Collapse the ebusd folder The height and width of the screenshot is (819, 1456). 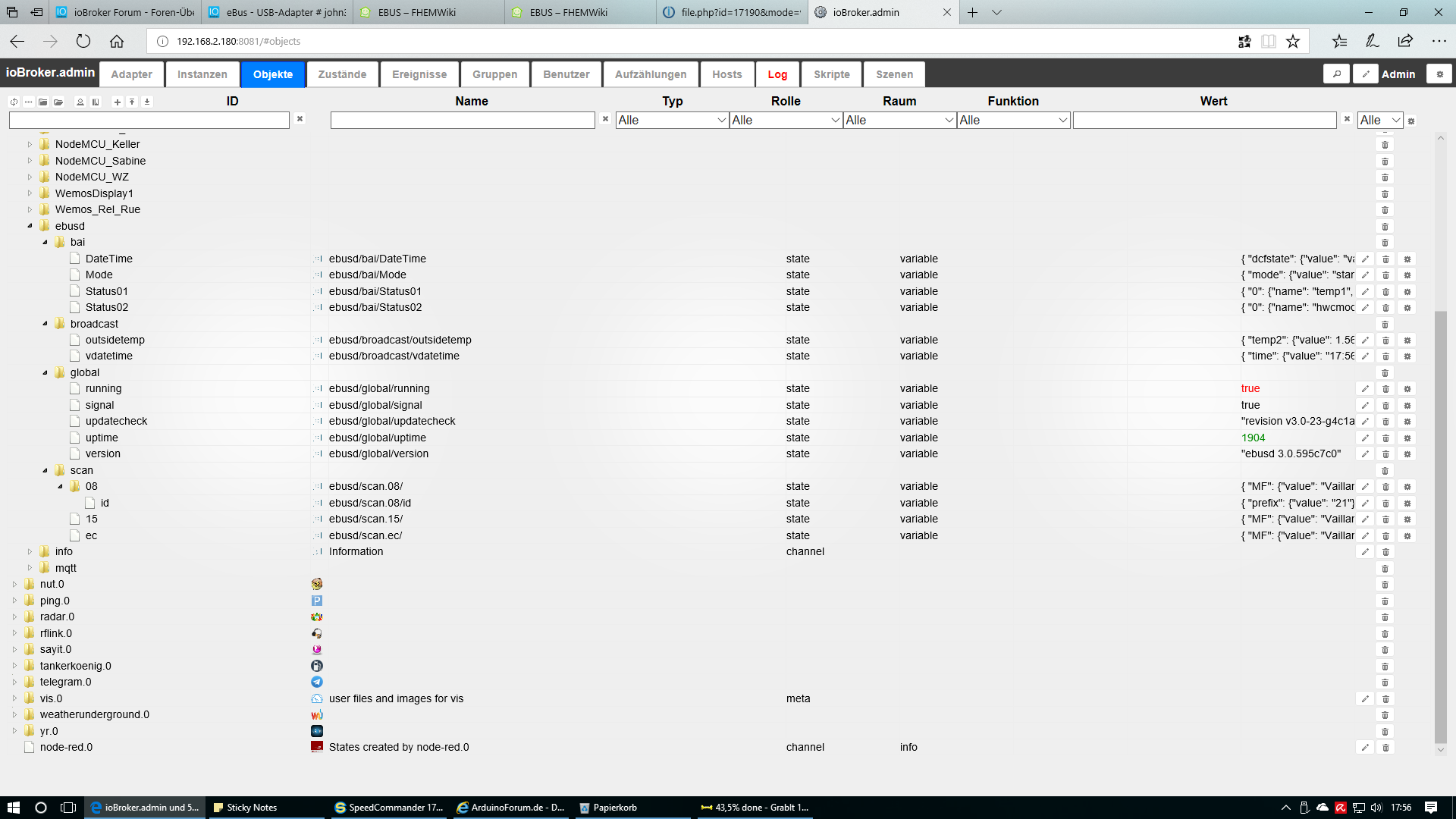30,226
